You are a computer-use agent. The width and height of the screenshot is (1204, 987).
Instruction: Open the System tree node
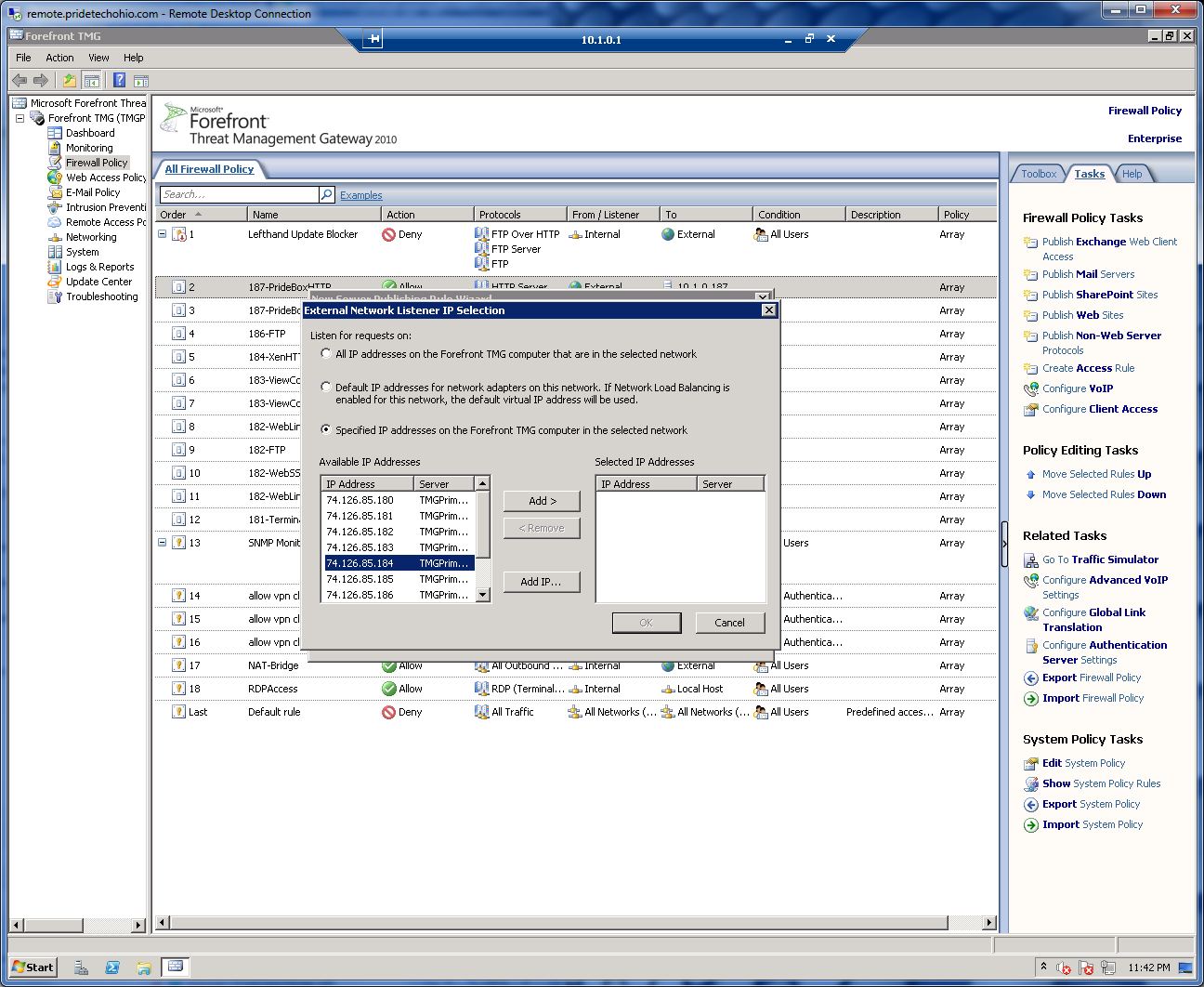[82, 252]
